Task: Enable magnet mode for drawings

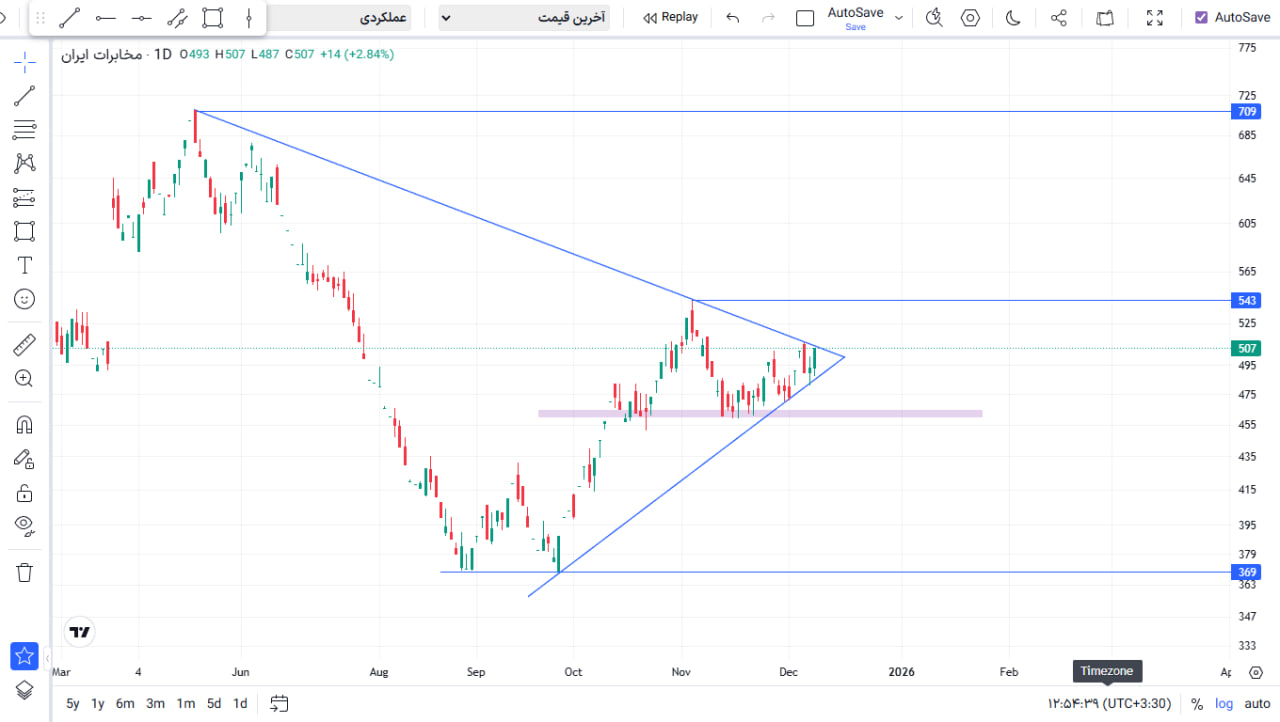Action: [25, 425]
